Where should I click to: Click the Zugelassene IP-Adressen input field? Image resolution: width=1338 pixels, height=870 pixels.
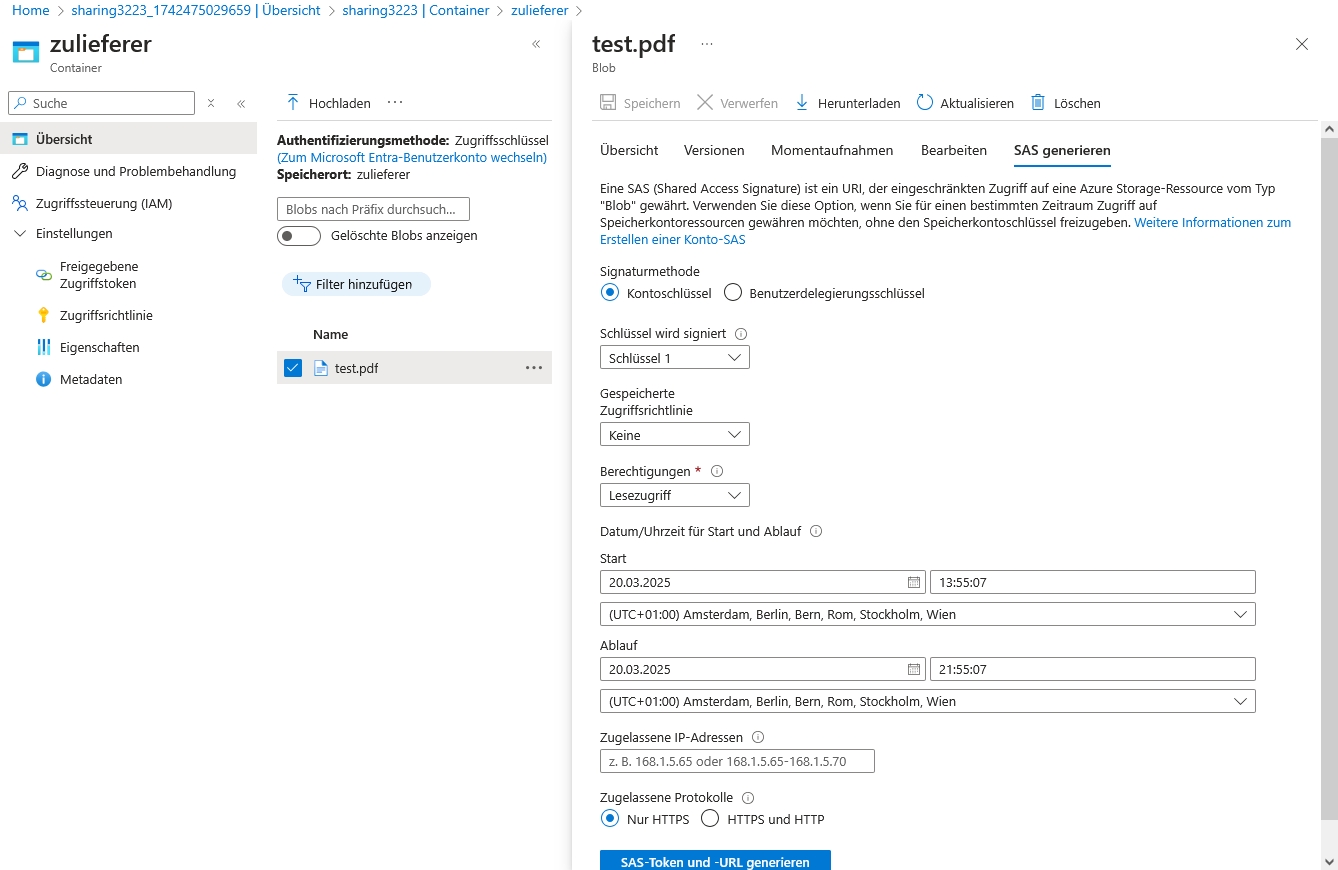coord(737,761)
